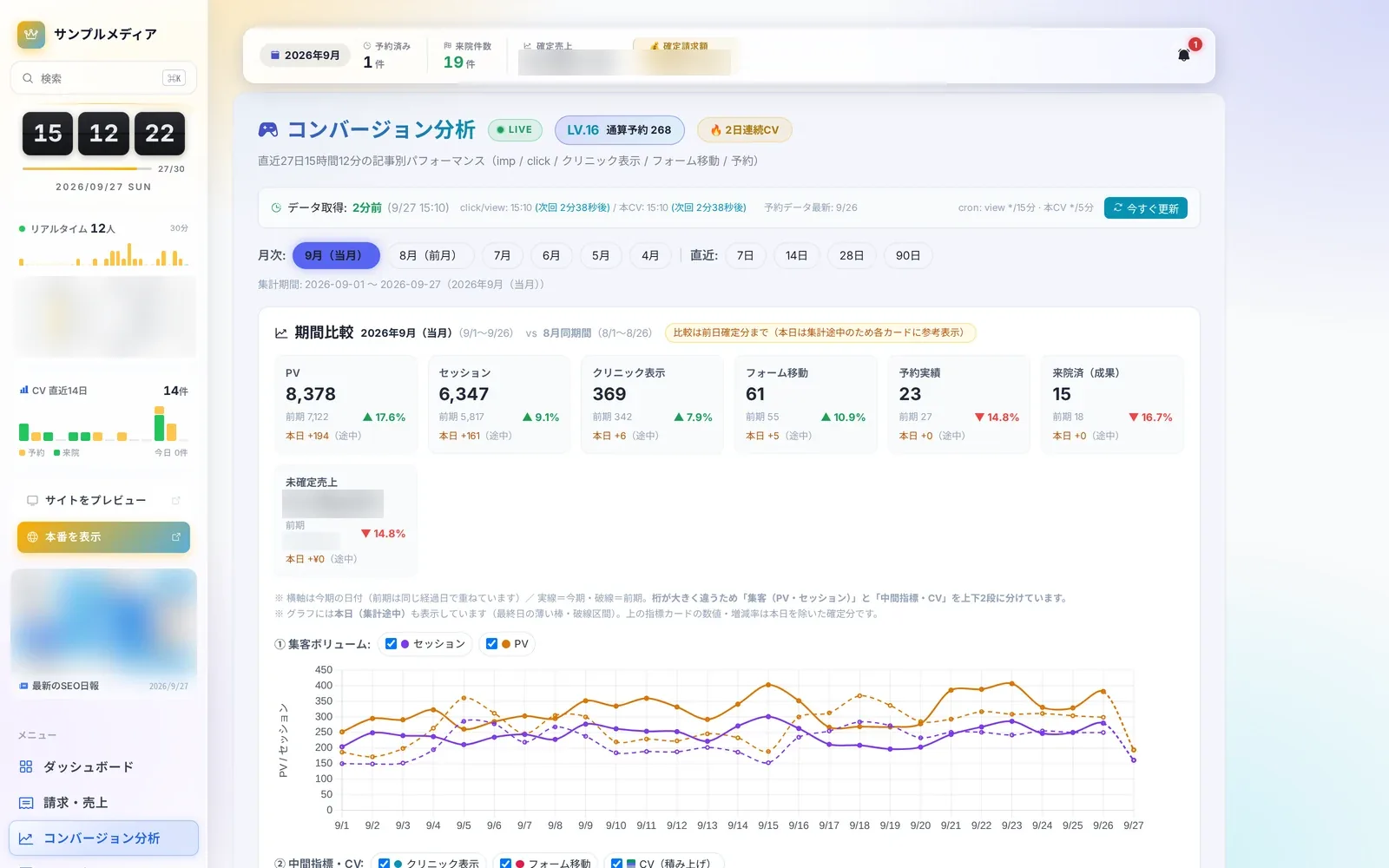This screenshot has height=868, width=1389.
Task: Show the last 14日 range
Action: tap(796, 256)
